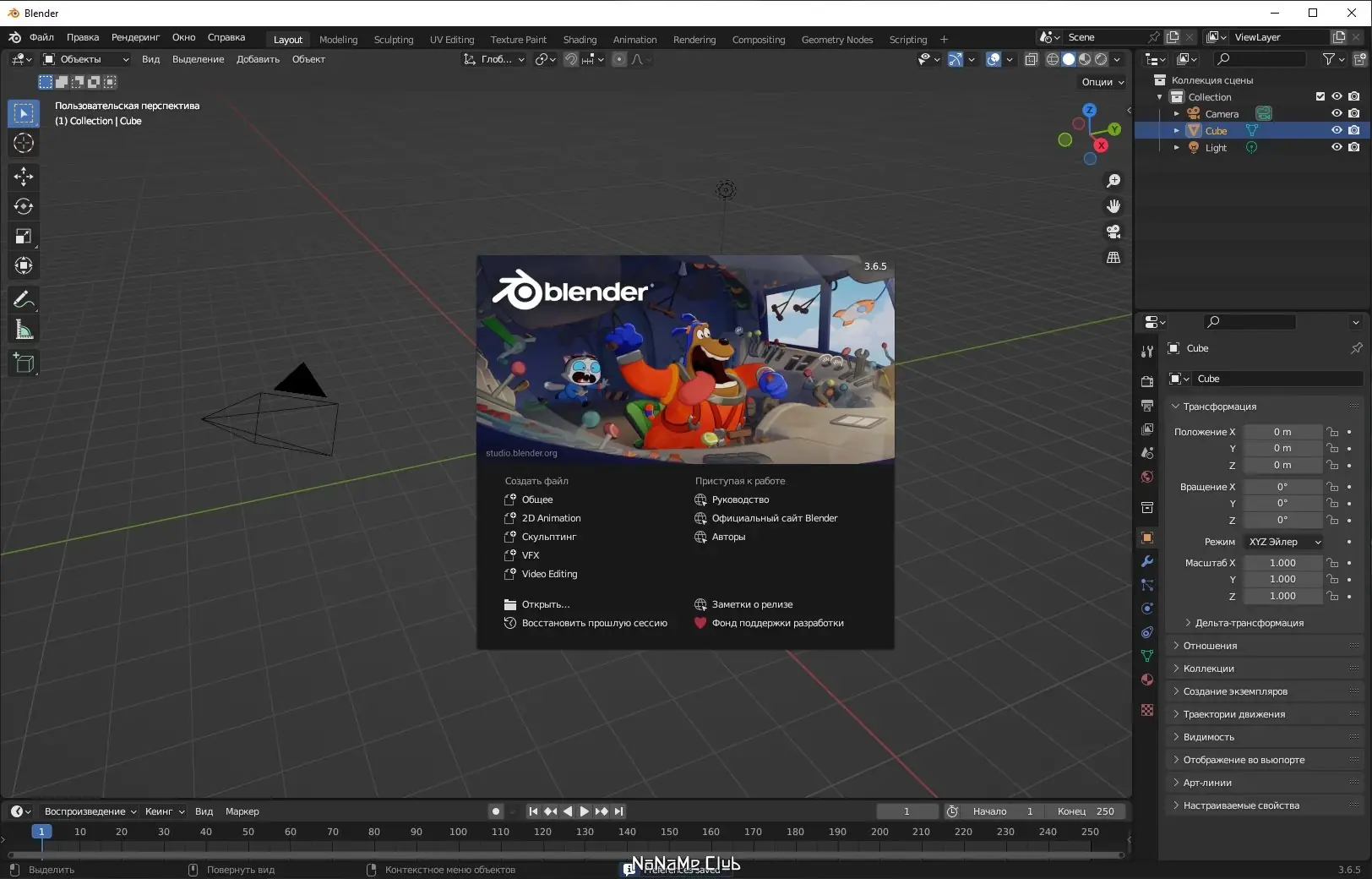Toggle X-ray display mode

(1032, 59)
